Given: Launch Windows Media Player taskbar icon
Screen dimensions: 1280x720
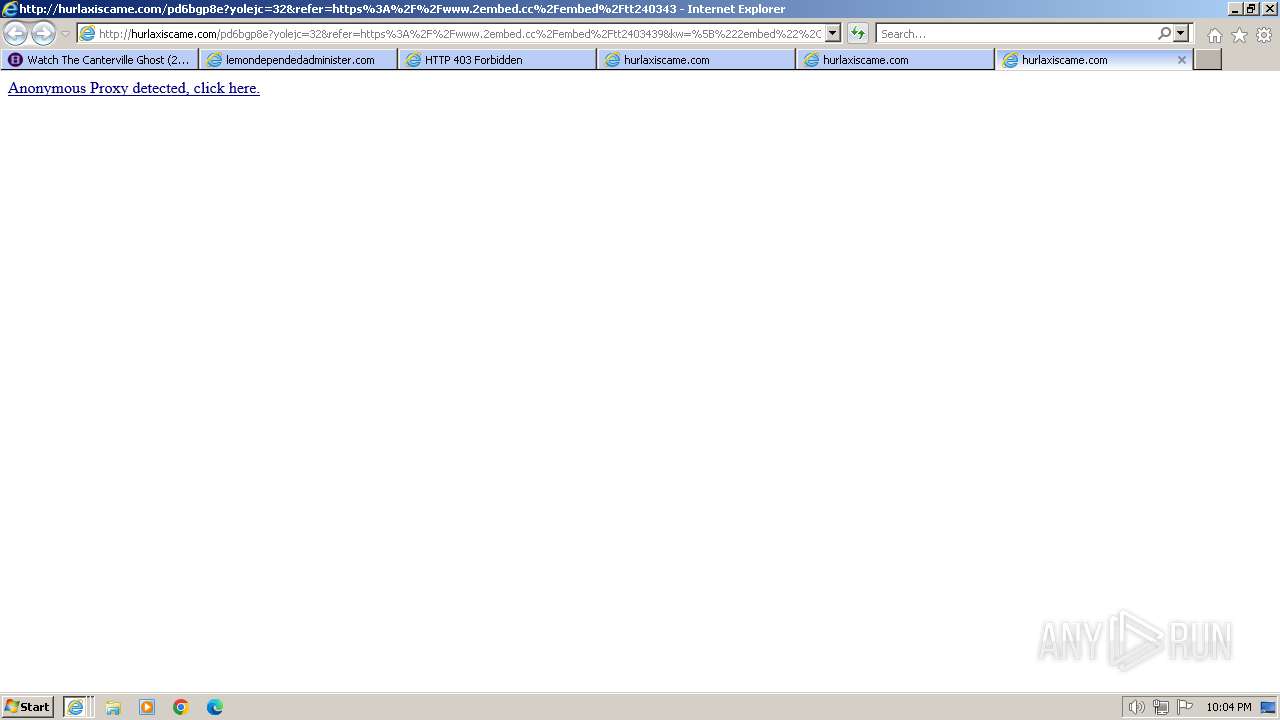Looking at the screenshot, I should point(147,707).
